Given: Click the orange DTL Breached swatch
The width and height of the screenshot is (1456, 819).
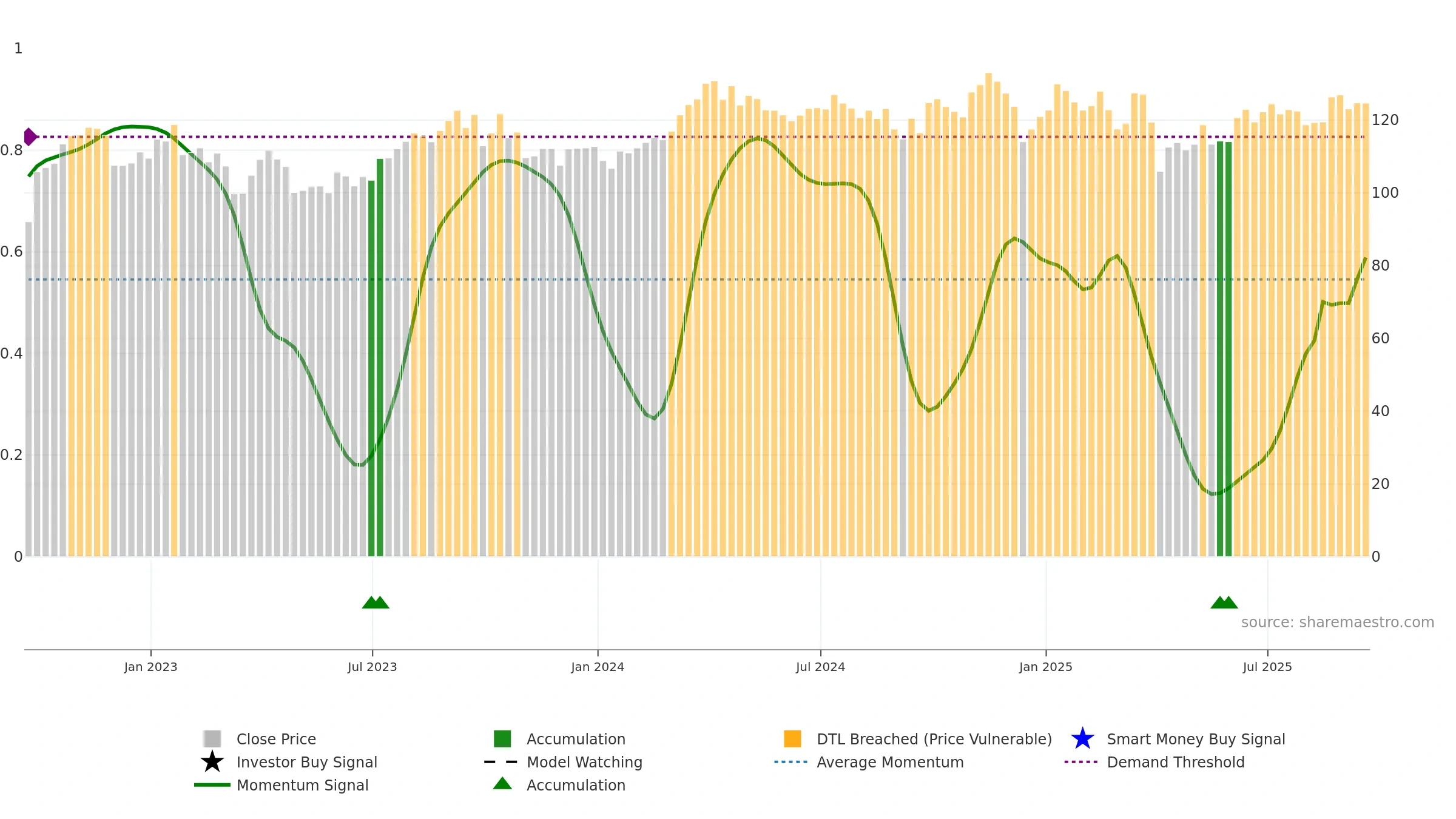Looking at the screenshot, I should 792,738.
